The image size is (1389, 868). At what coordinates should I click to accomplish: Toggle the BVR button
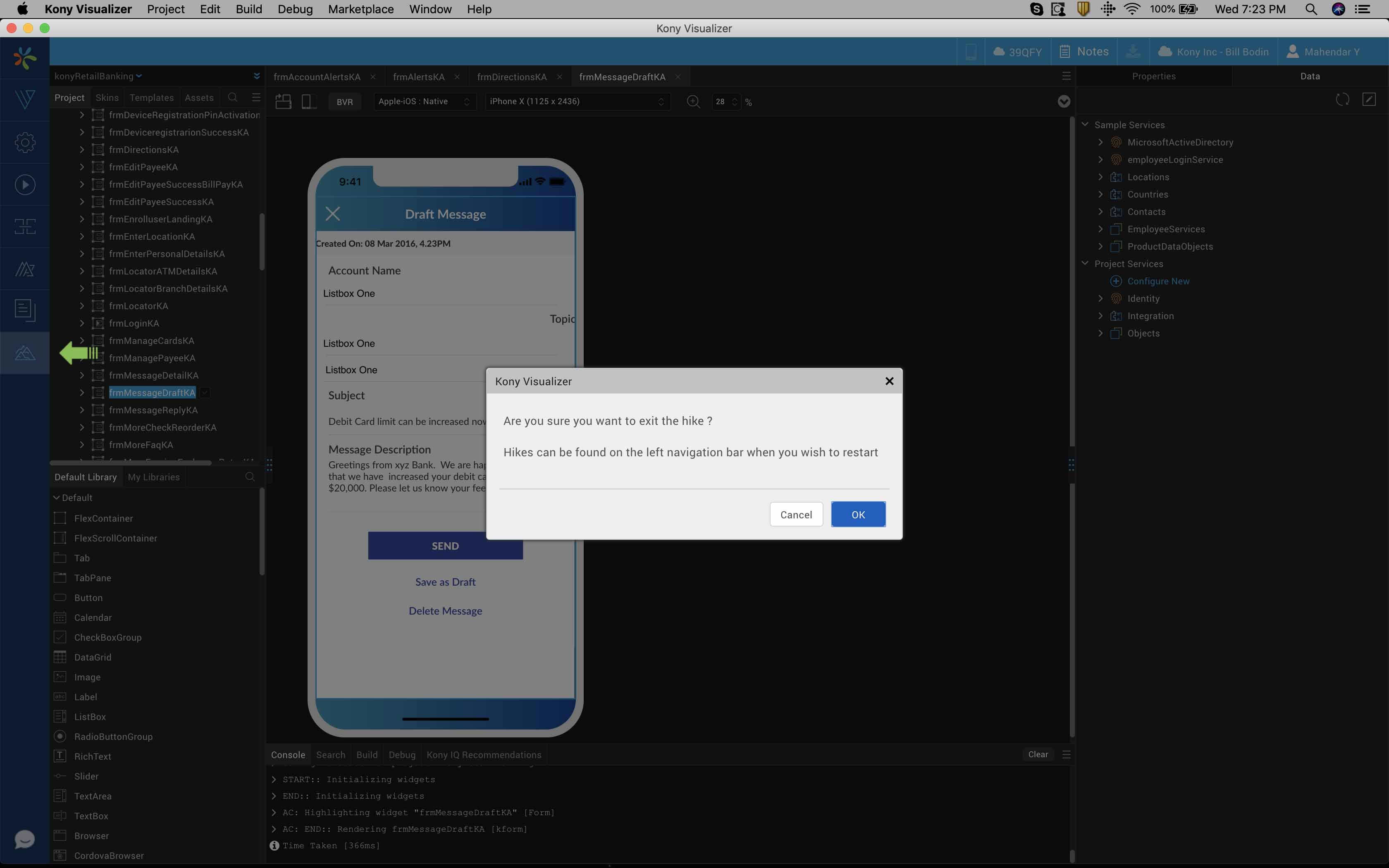344,102
